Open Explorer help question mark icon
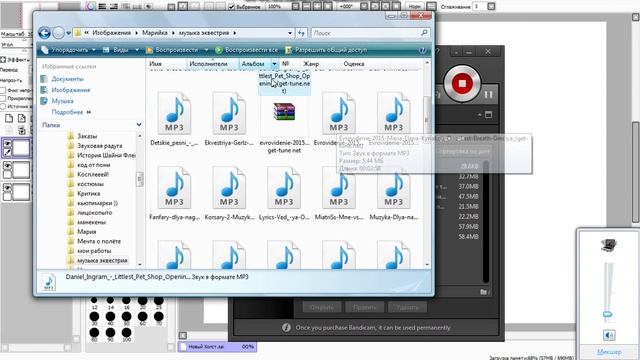 [422, 50]
